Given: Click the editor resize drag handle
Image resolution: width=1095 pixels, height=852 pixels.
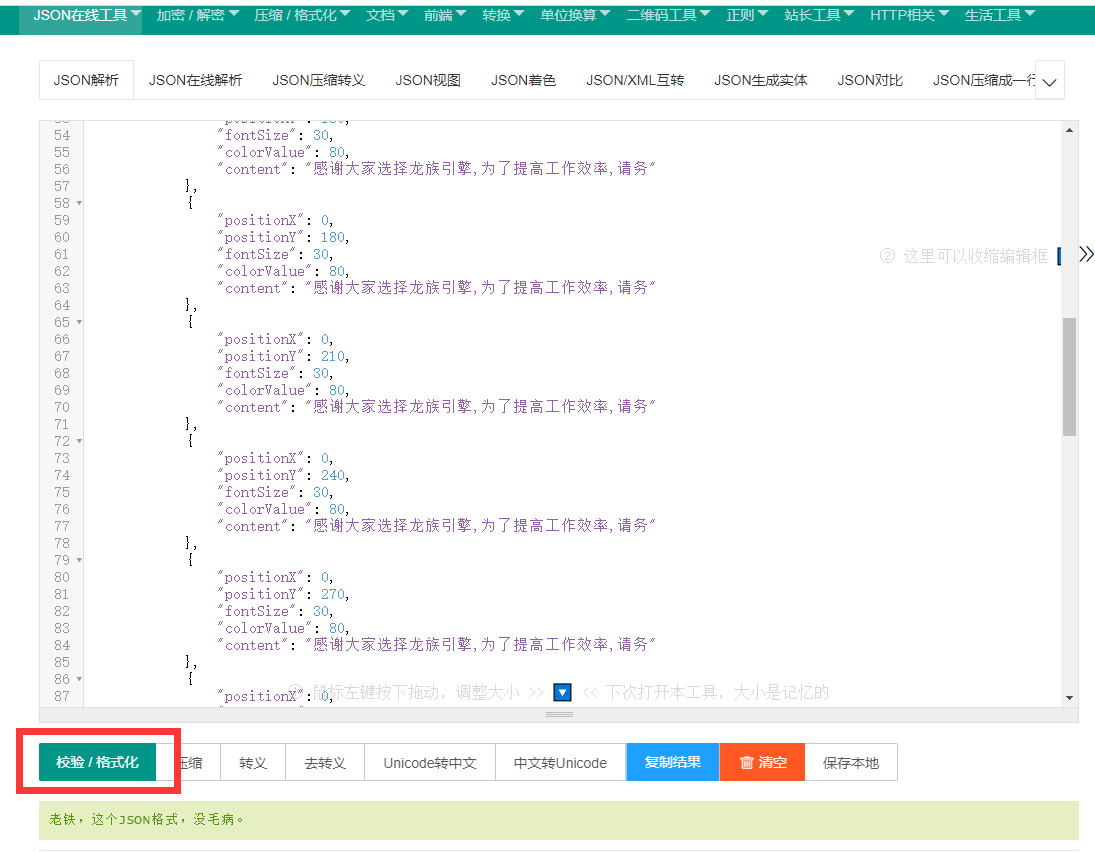Looking at the screenshot, I should [559, 714].
